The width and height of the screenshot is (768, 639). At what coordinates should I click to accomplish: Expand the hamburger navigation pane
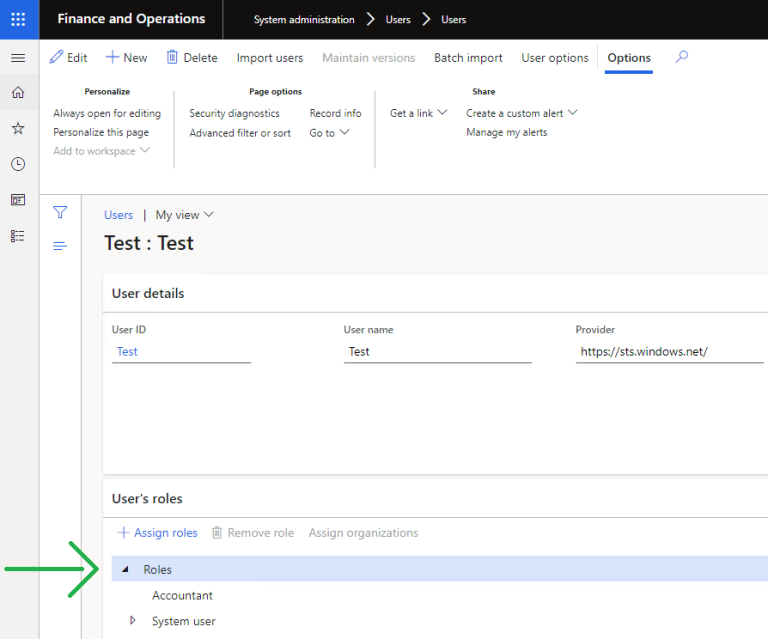tap(18, 58)
